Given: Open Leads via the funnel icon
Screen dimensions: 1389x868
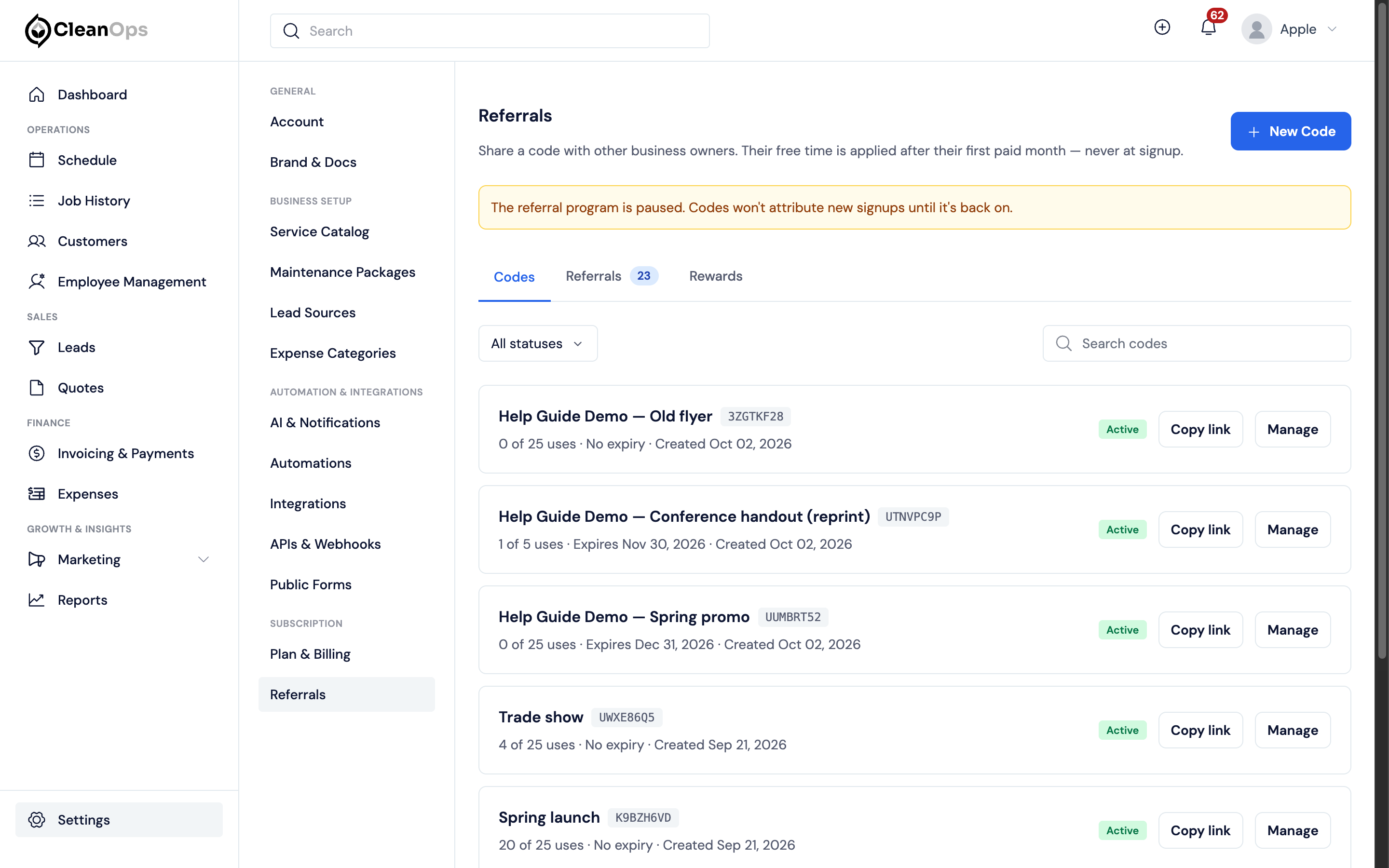Looking at the screenshot, I should point(37,347).
